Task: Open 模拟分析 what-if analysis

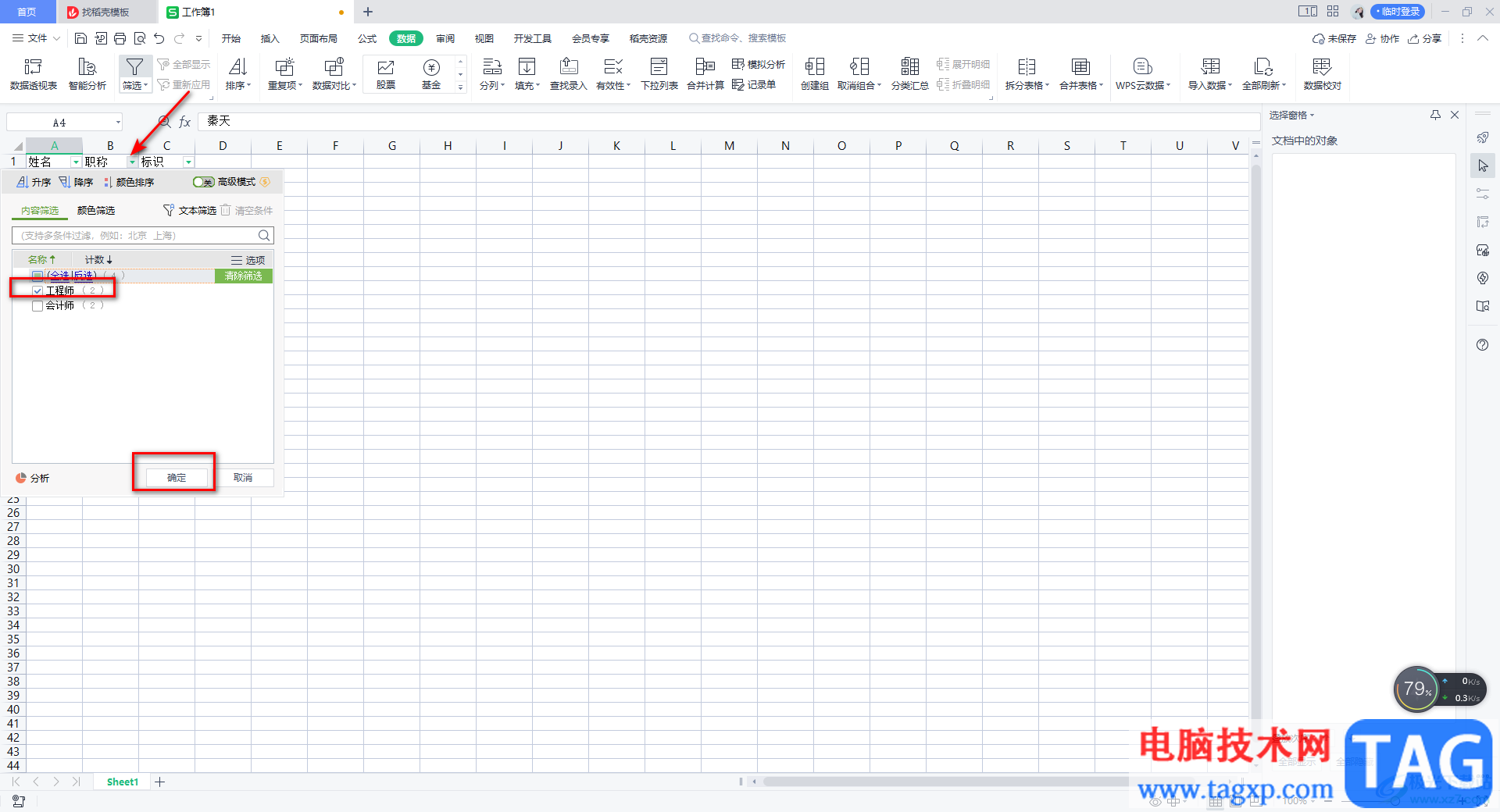Action: [x=759, y=64]
